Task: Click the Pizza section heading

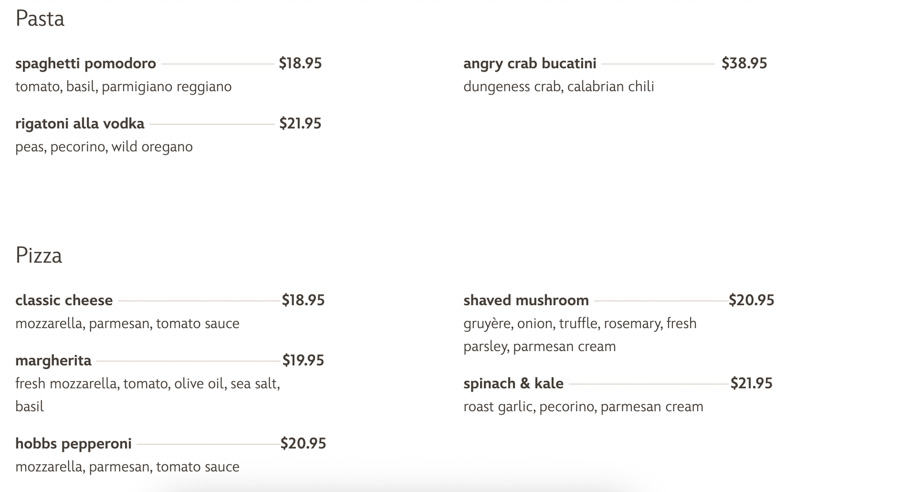Action: coord(39,255)
